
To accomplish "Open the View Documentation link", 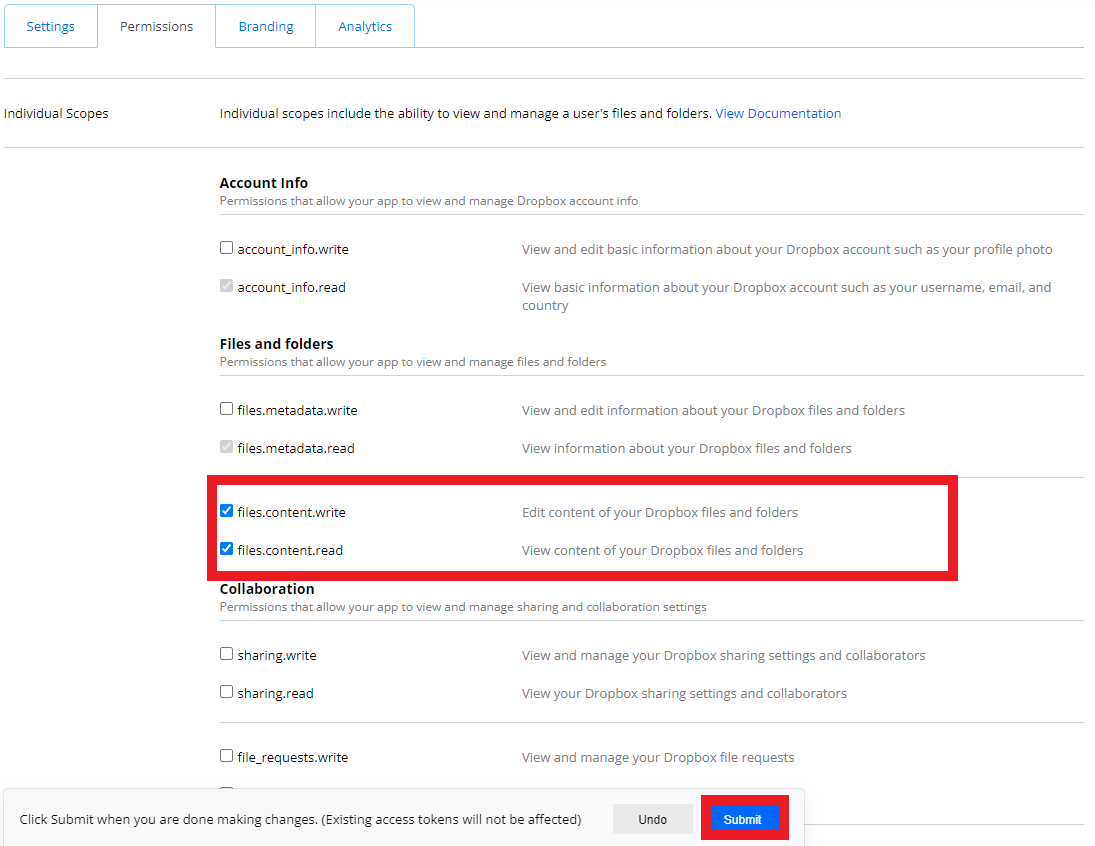I will point(778,113).
